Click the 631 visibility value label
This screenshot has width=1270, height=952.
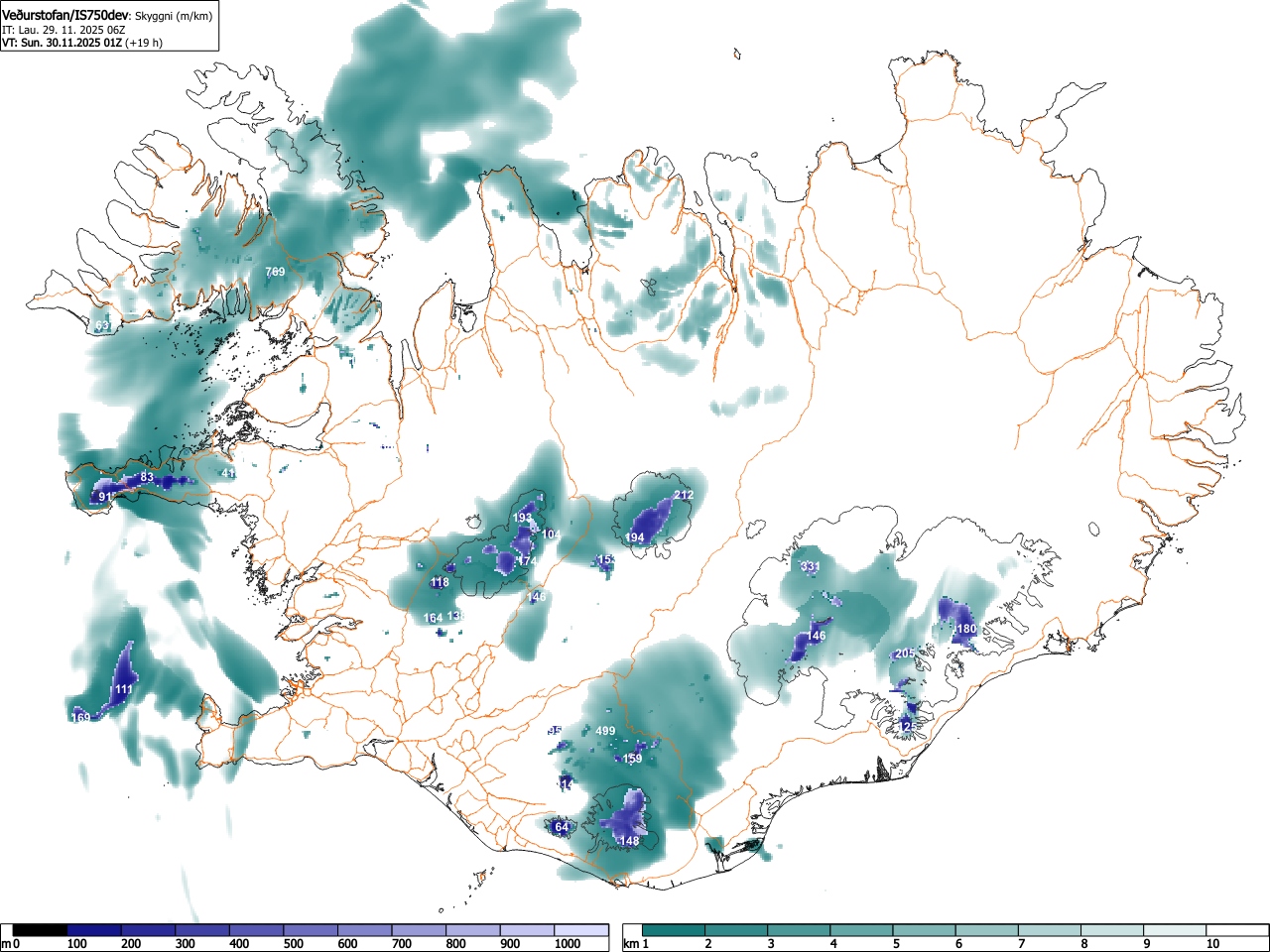point(103,325)
